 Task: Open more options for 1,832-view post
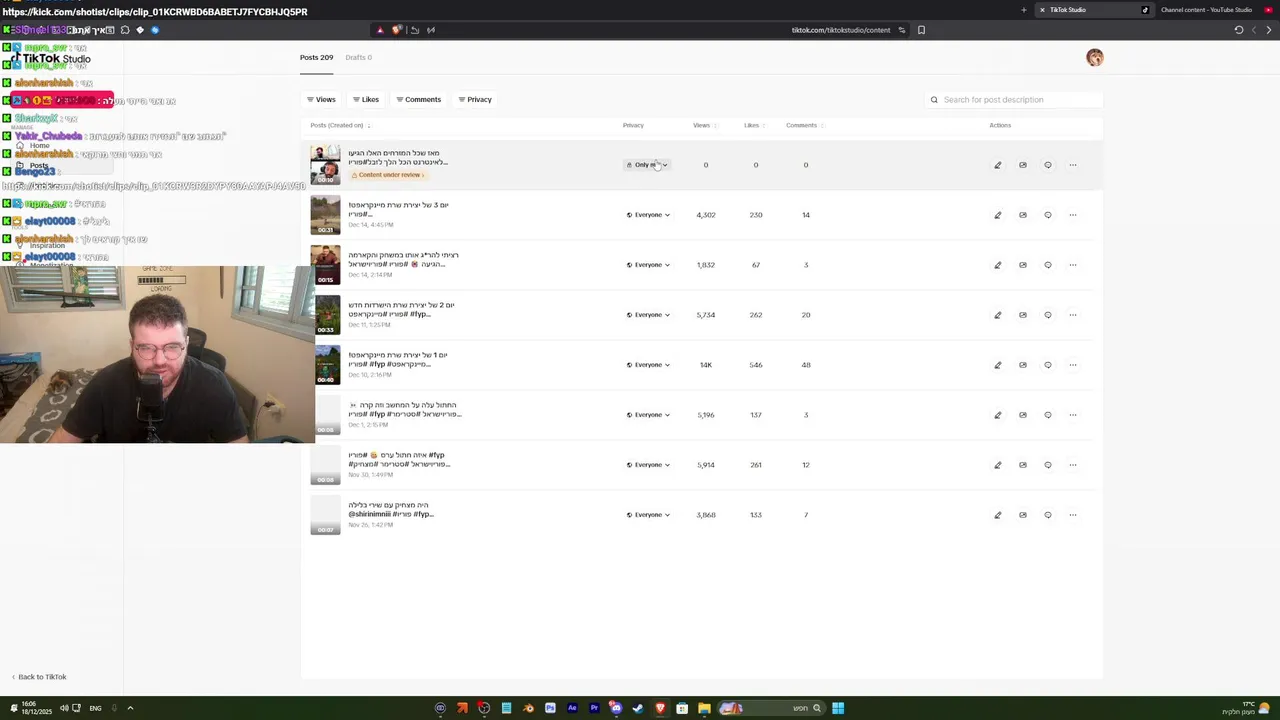tap(1072, 265)
